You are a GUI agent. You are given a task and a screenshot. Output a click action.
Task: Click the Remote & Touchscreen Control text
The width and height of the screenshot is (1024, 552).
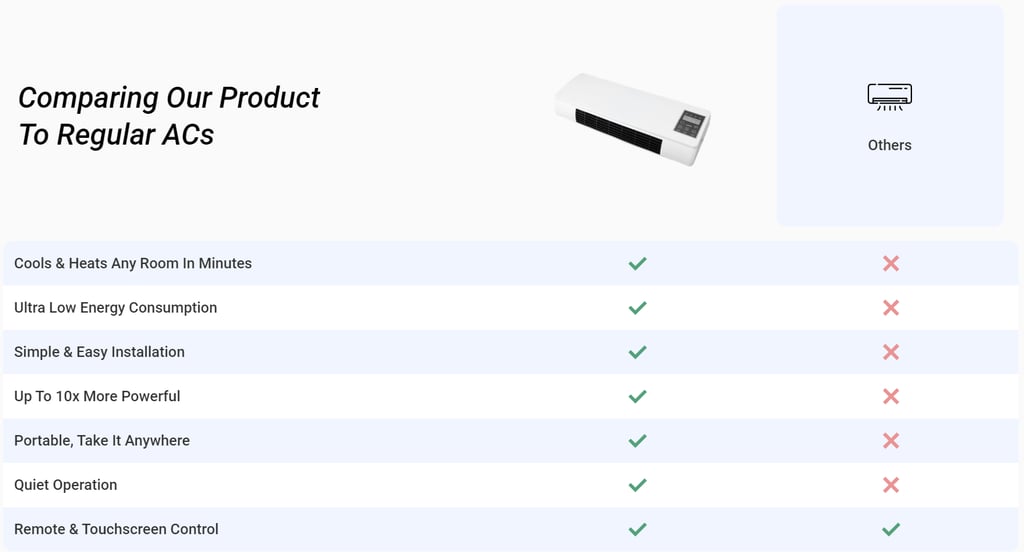[x=116, y=529]
